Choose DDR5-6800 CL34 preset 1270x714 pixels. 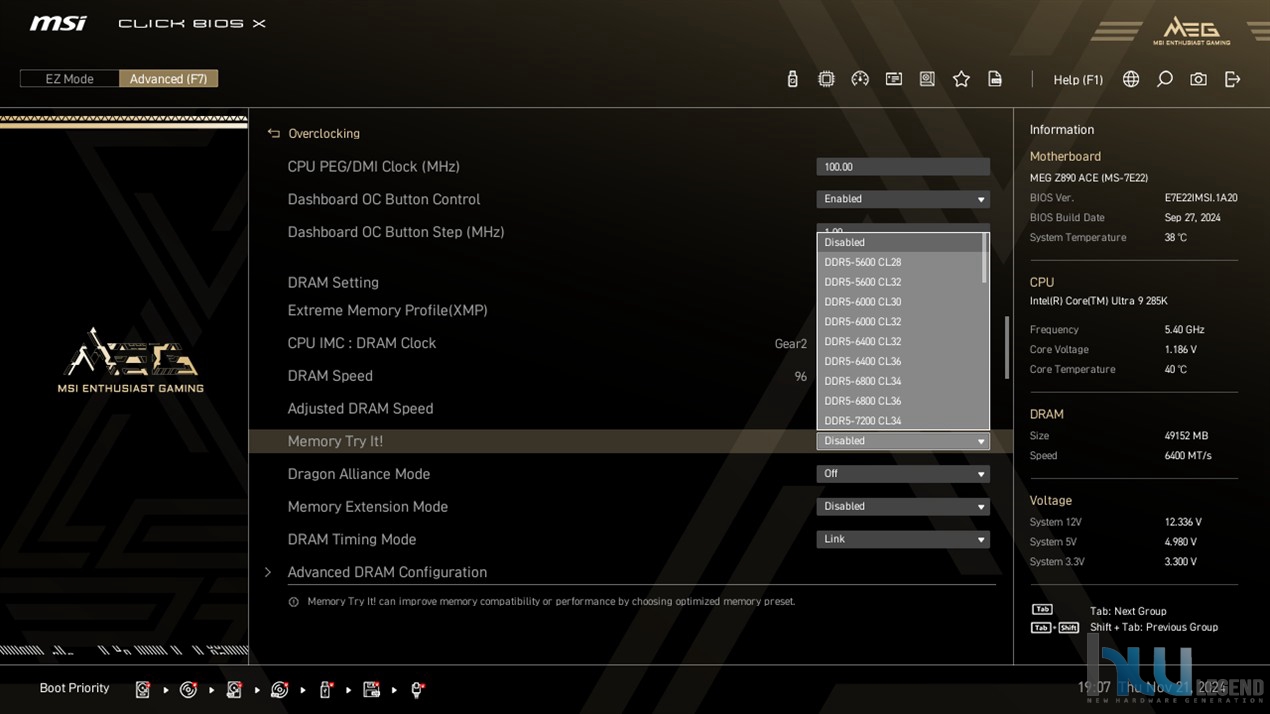(900, 381)
